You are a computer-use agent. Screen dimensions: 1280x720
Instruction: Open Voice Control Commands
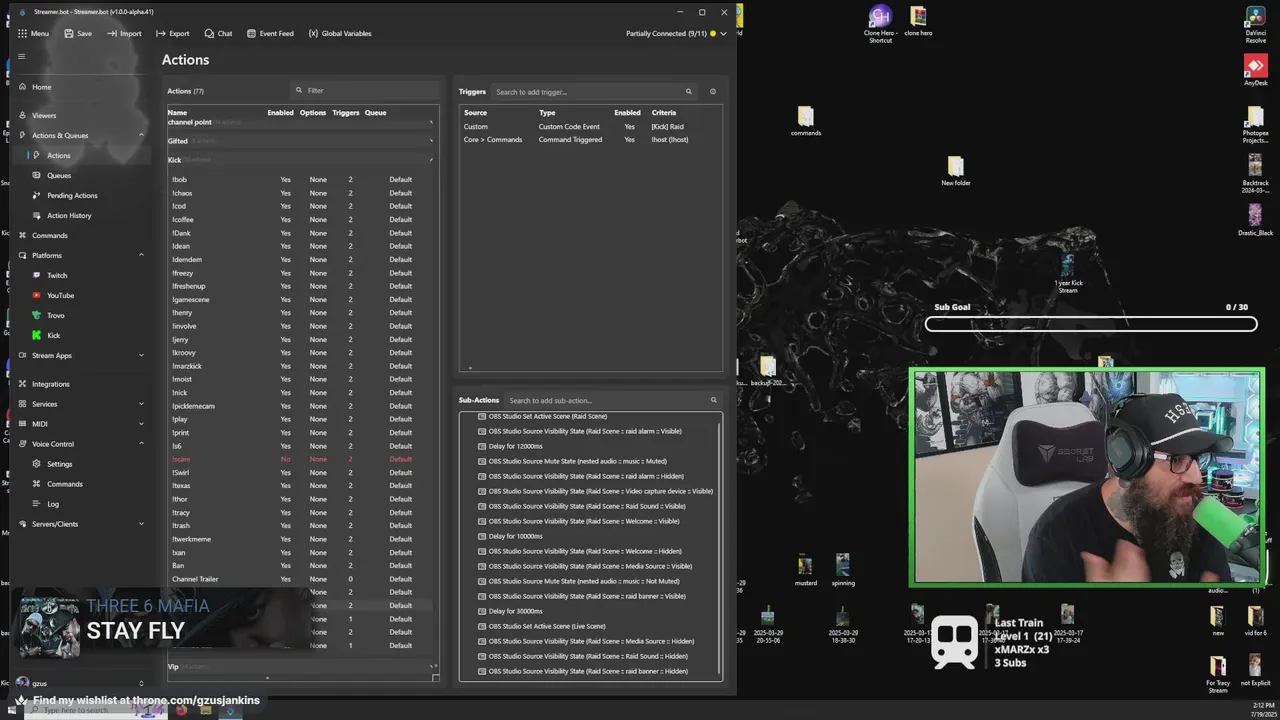pyautogui.click(x=64, y=484)
